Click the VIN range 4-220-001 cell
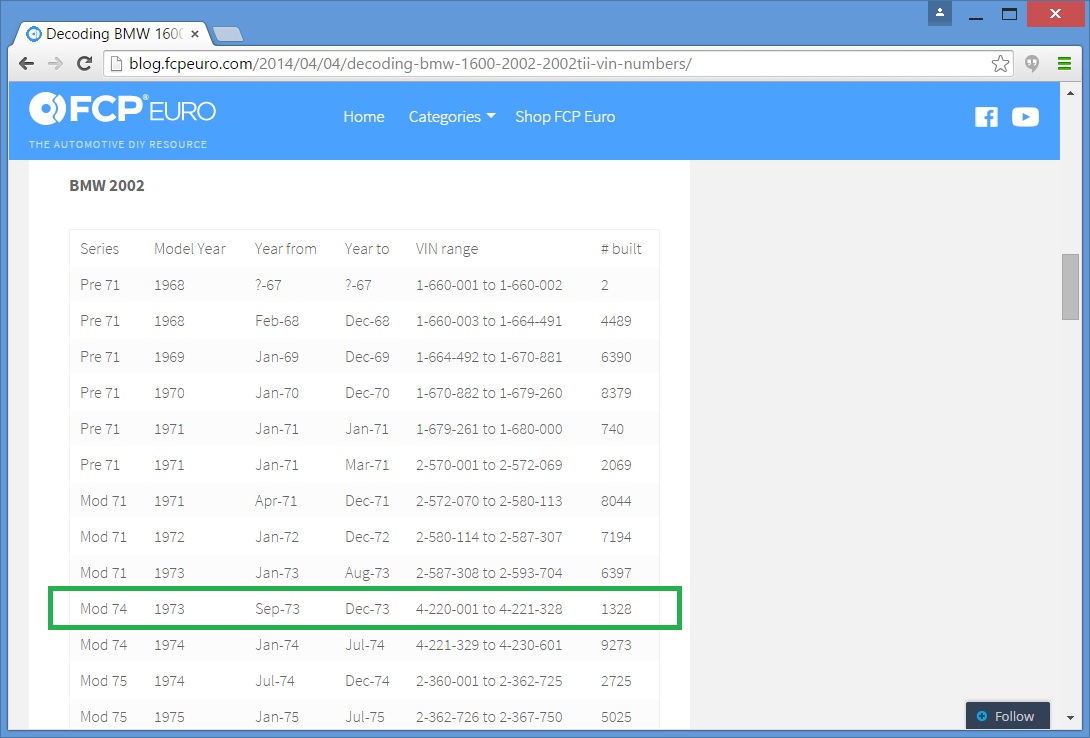 489,609
